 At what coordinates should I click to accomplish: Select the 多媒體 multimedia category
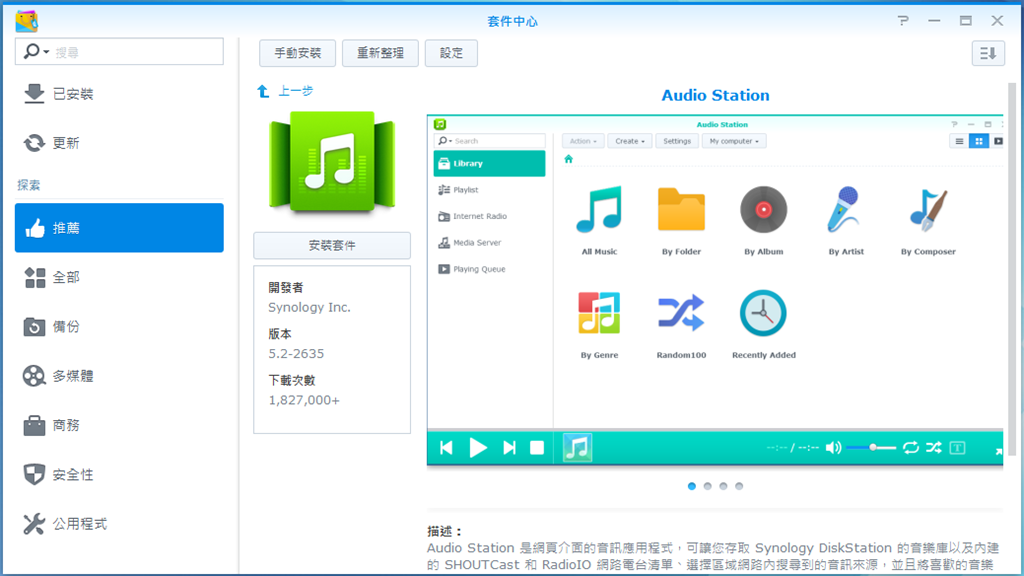pyautogui.click(x=120, y=376)
